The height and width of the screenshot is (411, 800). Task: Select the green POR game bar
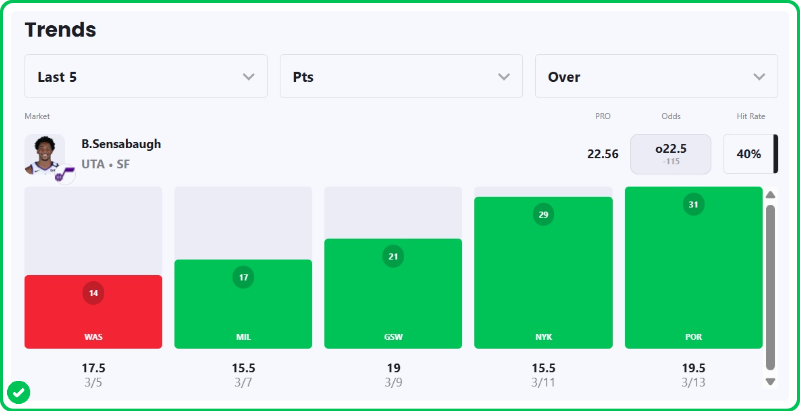tap(693, 280)
